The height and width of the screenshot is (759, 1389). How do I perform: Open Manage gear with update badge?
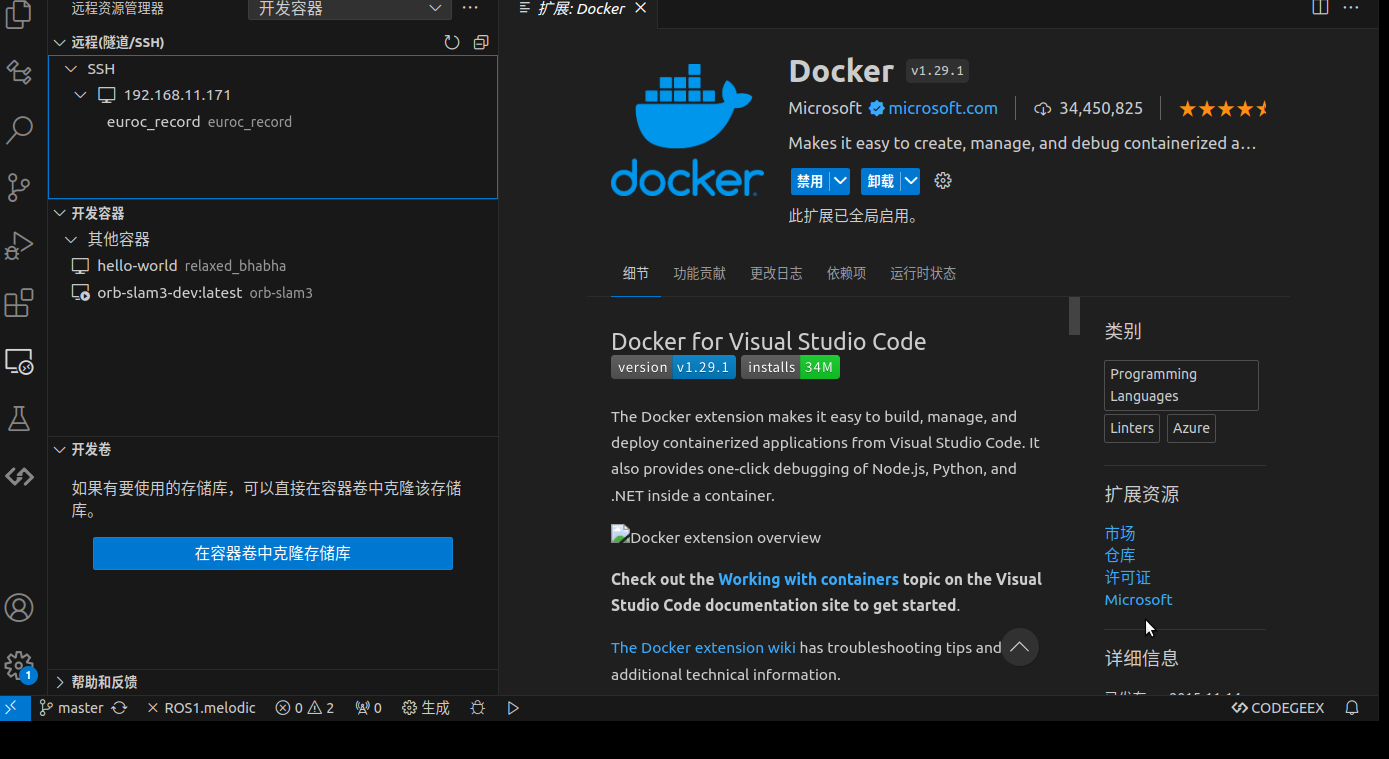[19, 666]
